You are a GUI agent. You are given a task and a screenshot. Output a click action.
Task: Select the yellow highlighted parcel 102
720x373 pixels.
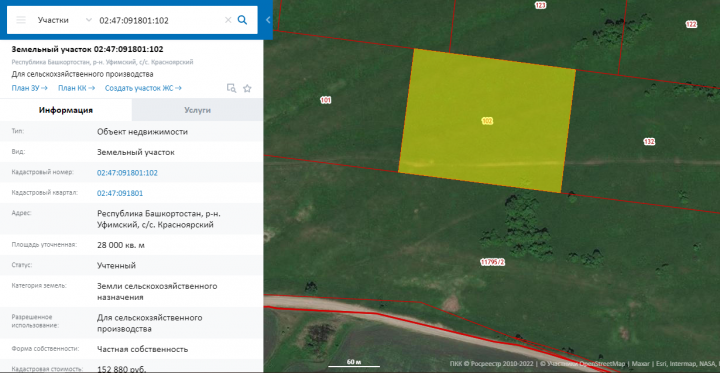pos(487,121)
